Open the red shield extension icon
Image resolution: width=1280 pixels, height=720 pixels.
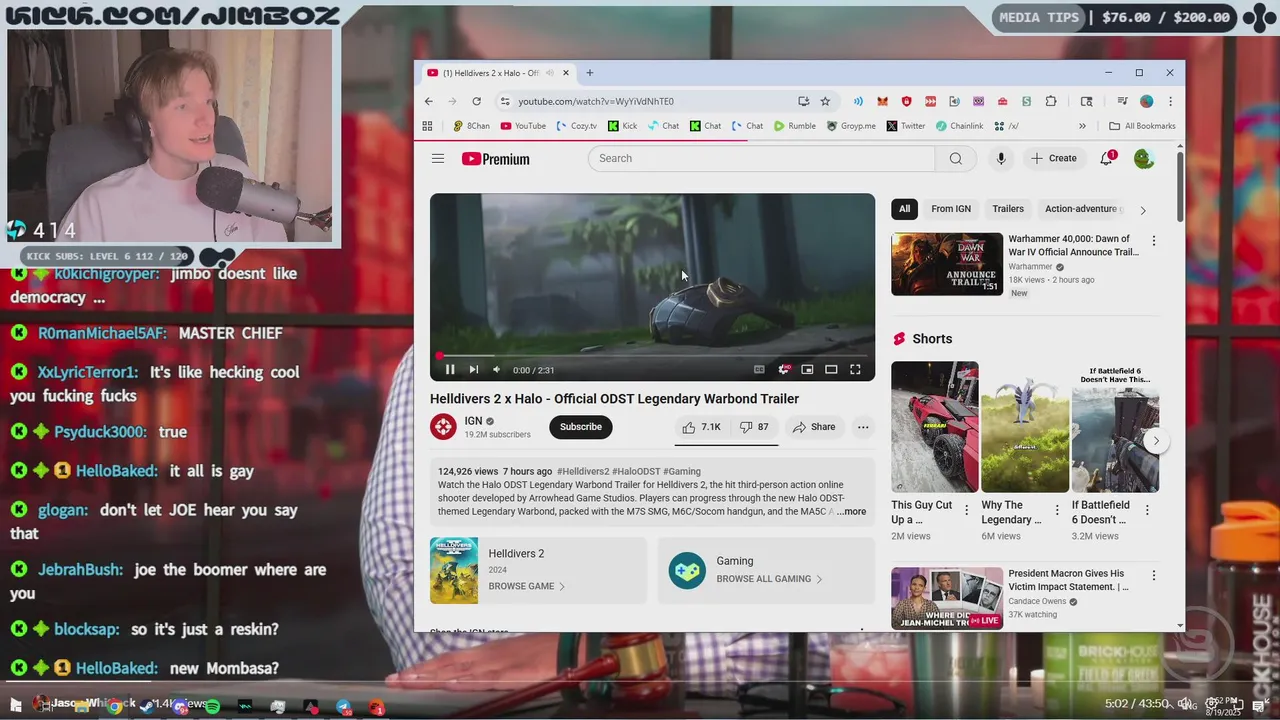pos(907,101)
